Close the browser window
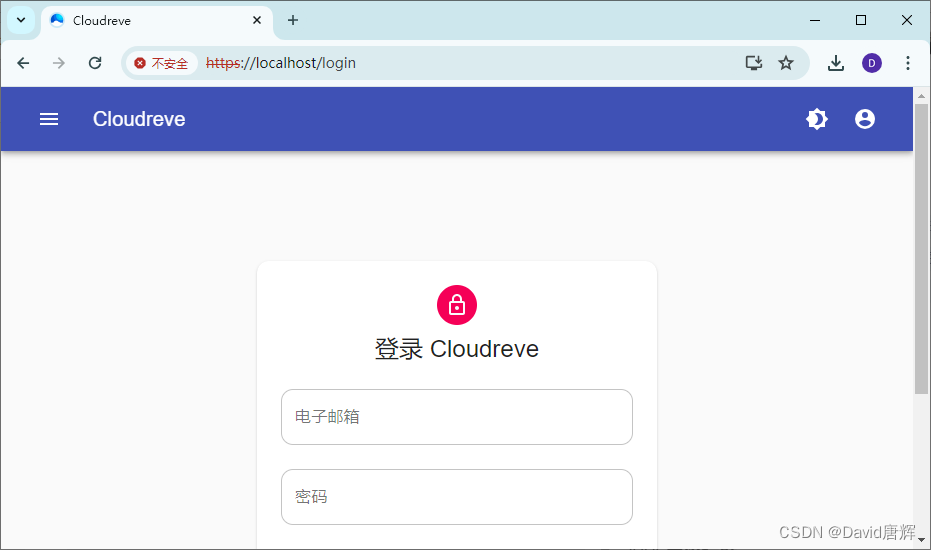 pyautogui.click(x=907, y=20)
